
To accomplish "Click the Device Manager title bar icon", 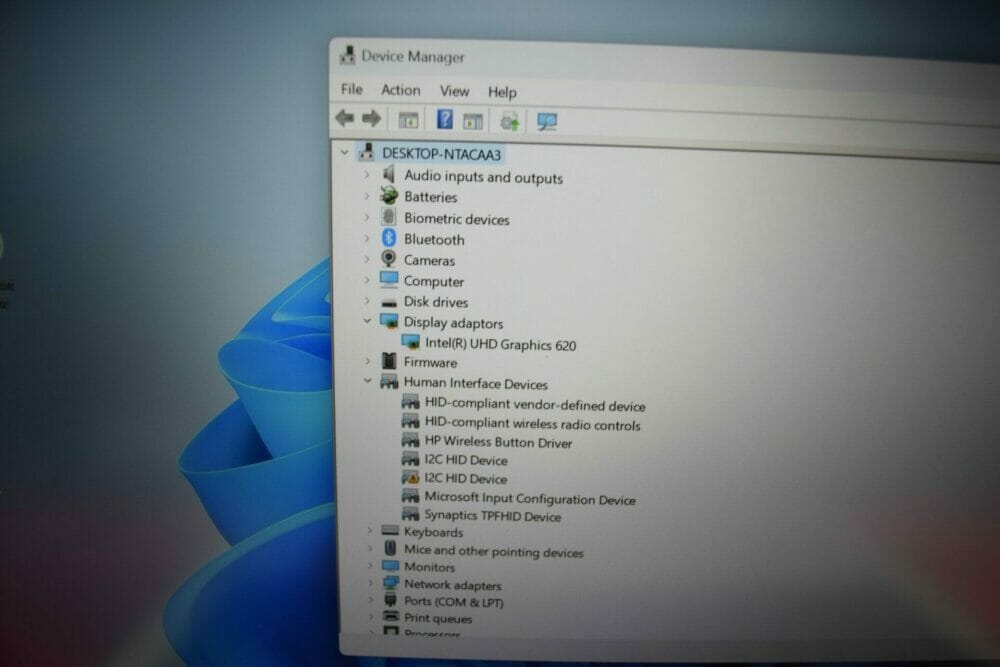I will pos(348,55).
